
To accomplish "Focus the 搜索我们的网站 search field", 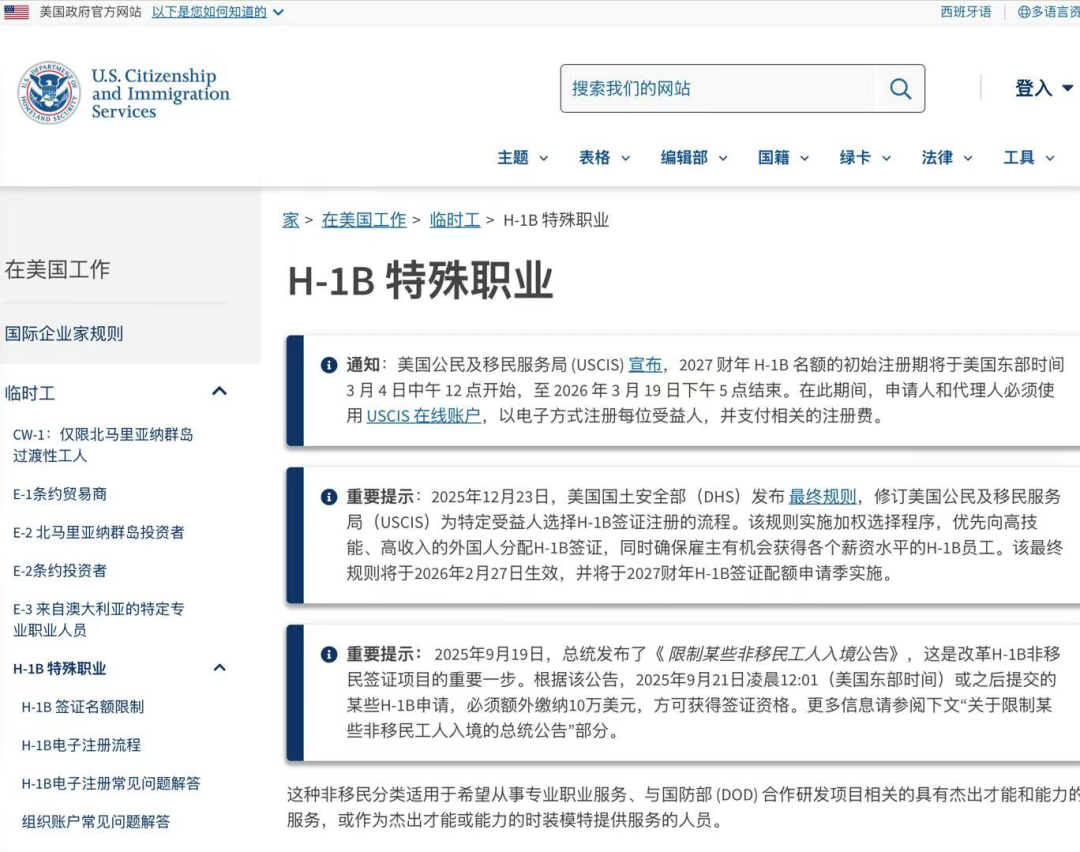I will coord(716,88).
